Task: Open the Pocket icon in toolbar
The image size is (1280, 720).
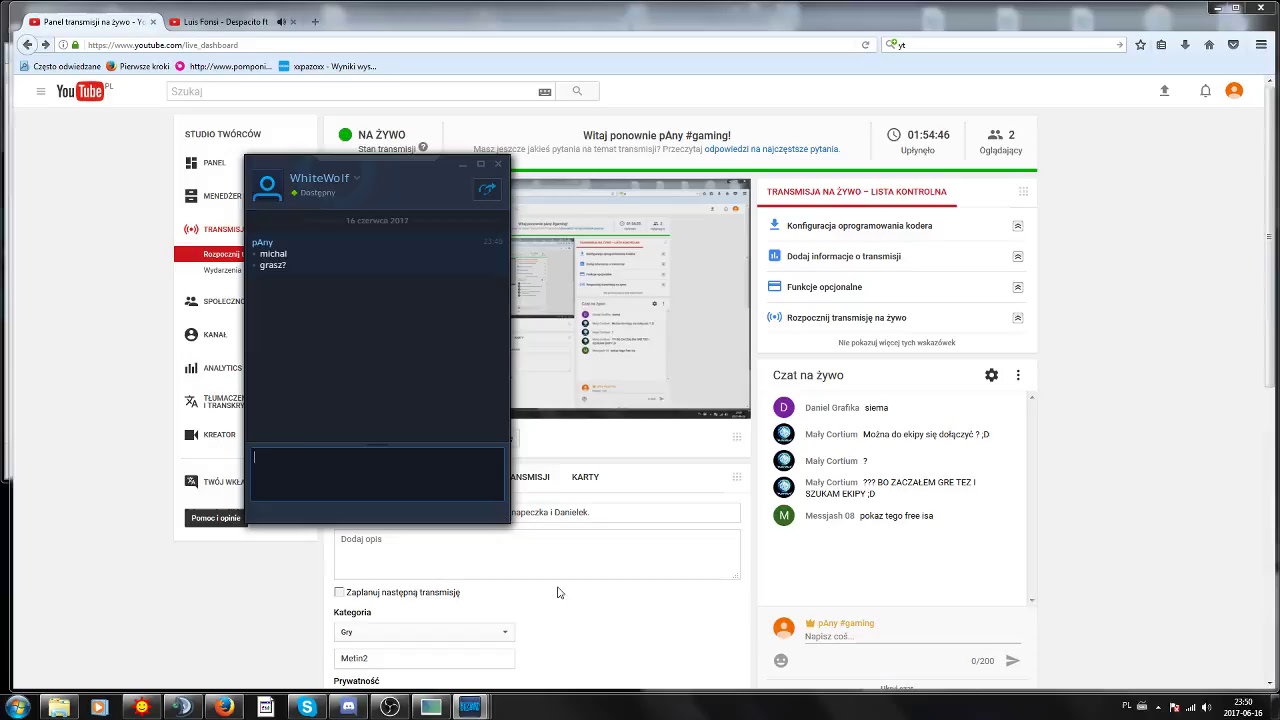Action: tap(1233, 45)
